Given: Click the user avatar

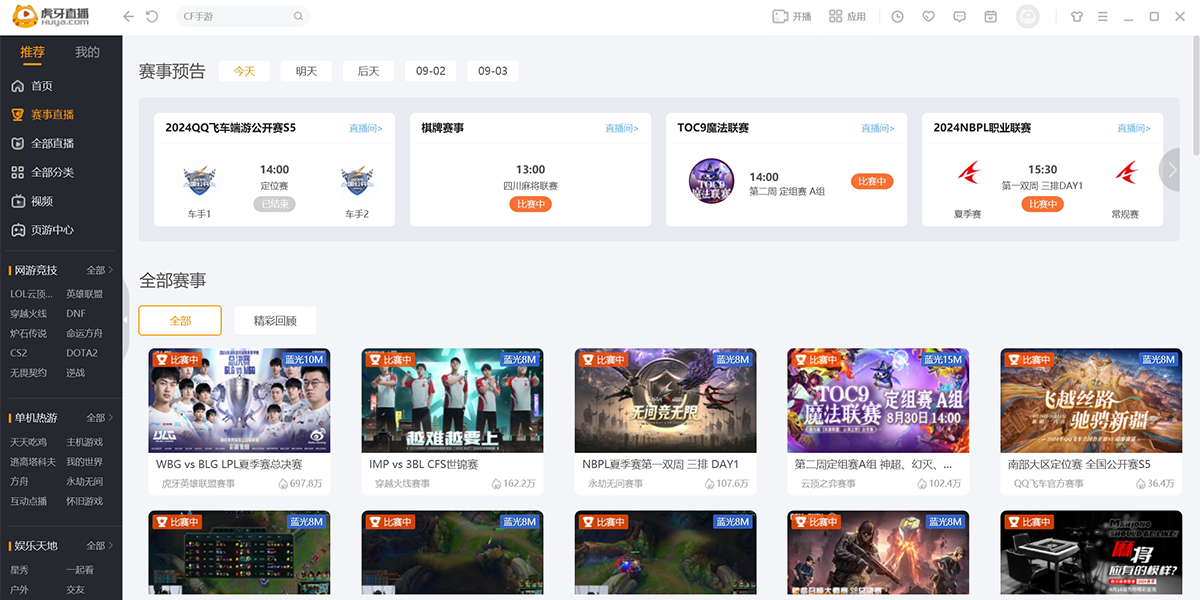Looking at the screenshot, I should pyautogui.click(x=1027, y=17).
